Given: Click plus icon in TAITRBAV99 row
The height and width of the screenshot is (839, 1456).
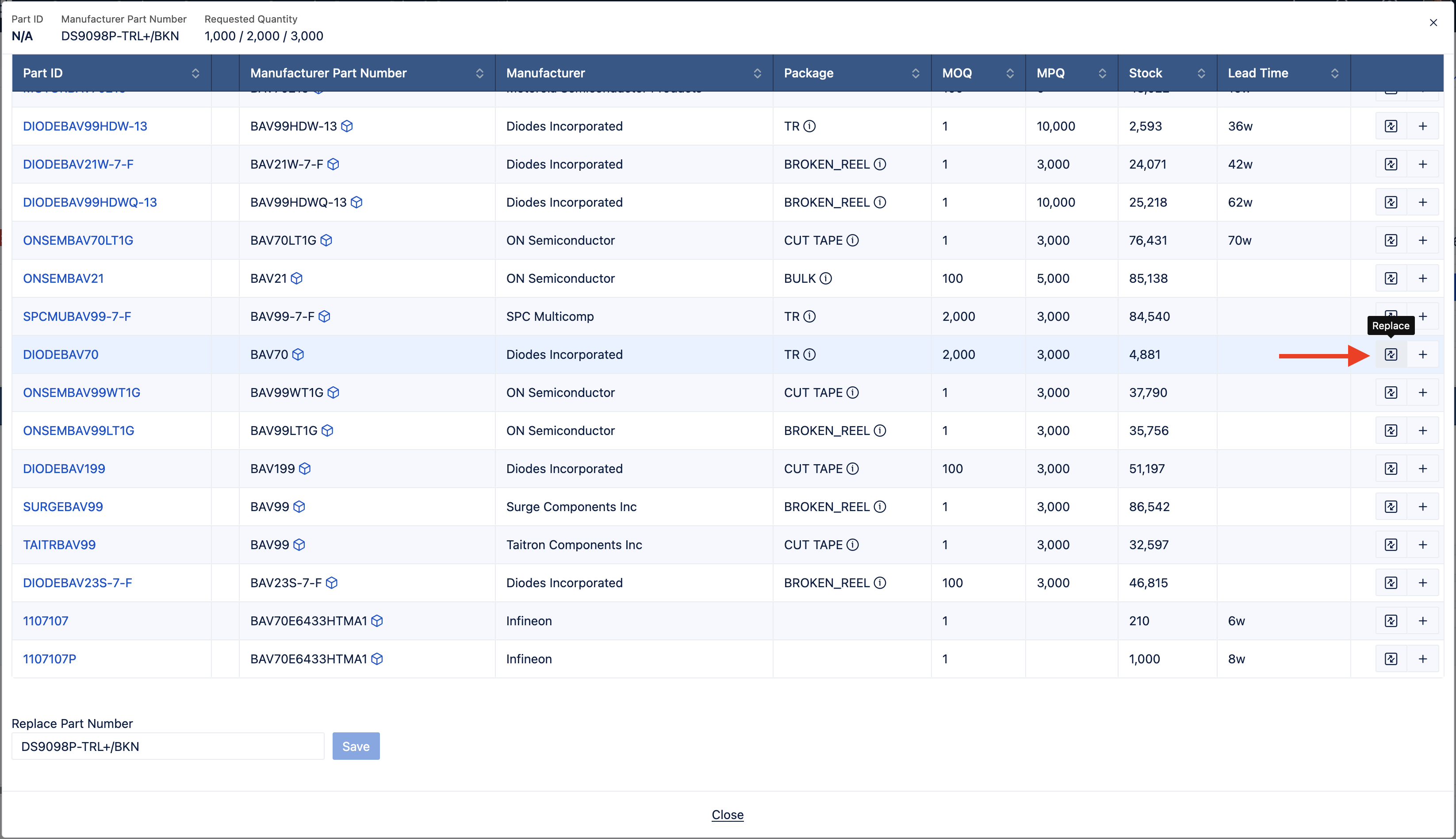Looking at the screenshot, I should click(1422, 545).
